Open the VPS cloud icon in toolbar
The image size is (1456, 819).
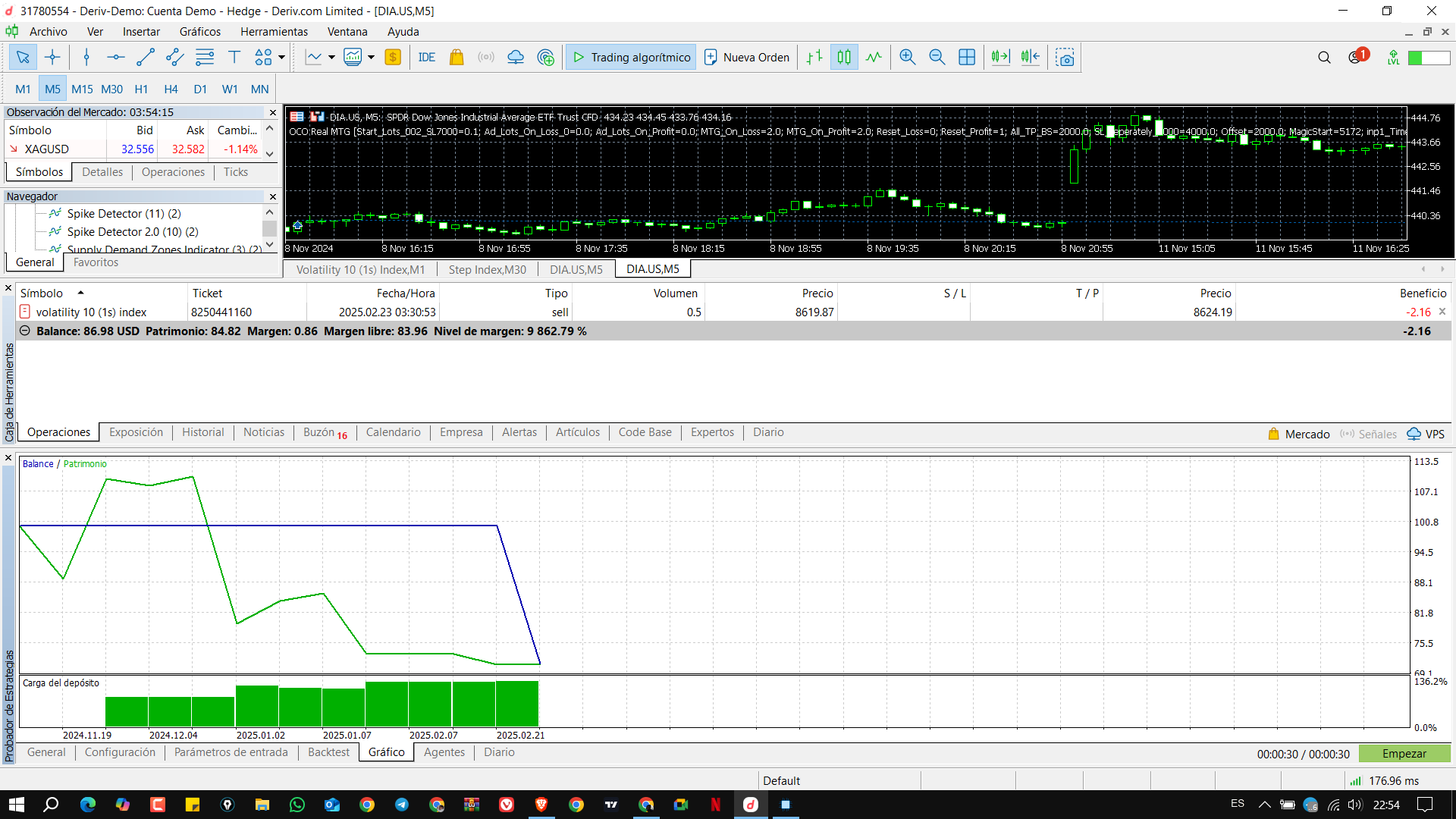click(516, 57)
